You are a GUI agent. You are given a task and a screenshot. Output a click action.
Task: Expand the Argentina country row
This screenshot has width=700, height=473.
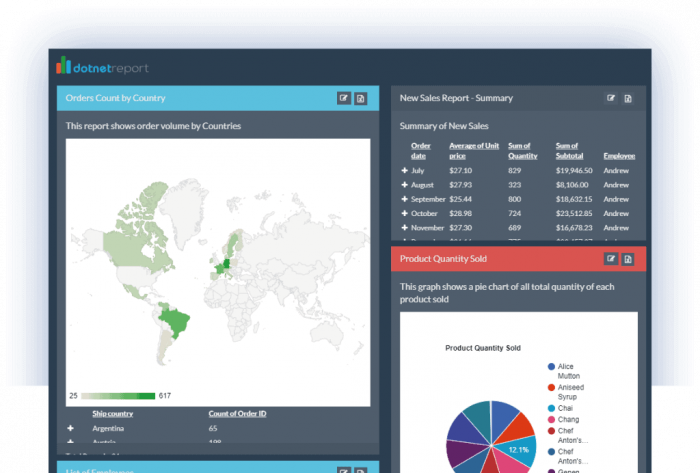pos(71,428)
